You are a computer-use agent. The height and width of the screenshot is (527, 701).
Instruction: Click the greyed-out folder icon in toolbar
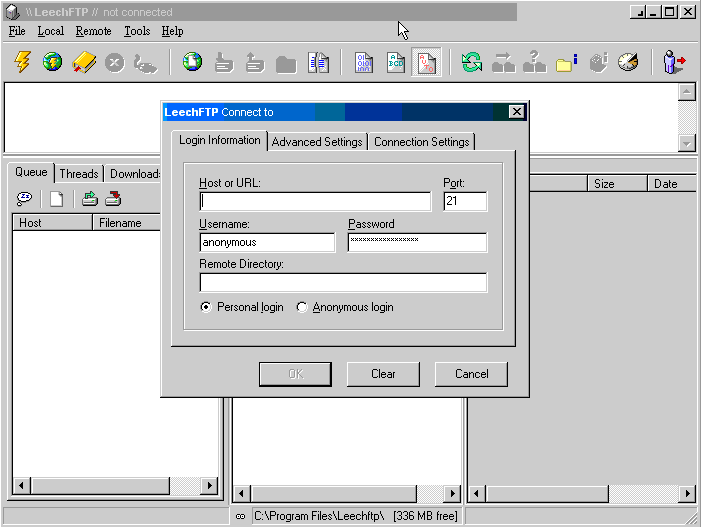coord(286,64)
